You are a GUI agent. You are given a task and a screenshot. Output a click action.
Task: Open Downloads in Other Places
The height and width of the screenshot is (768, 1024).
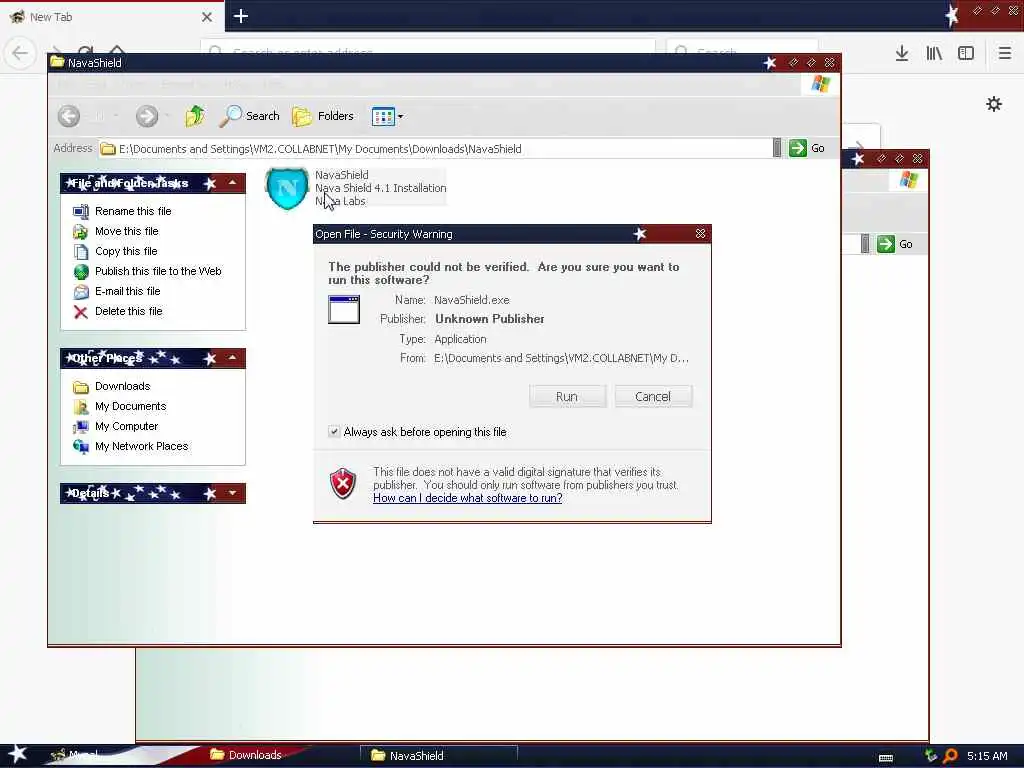click(x=123, y=387)
